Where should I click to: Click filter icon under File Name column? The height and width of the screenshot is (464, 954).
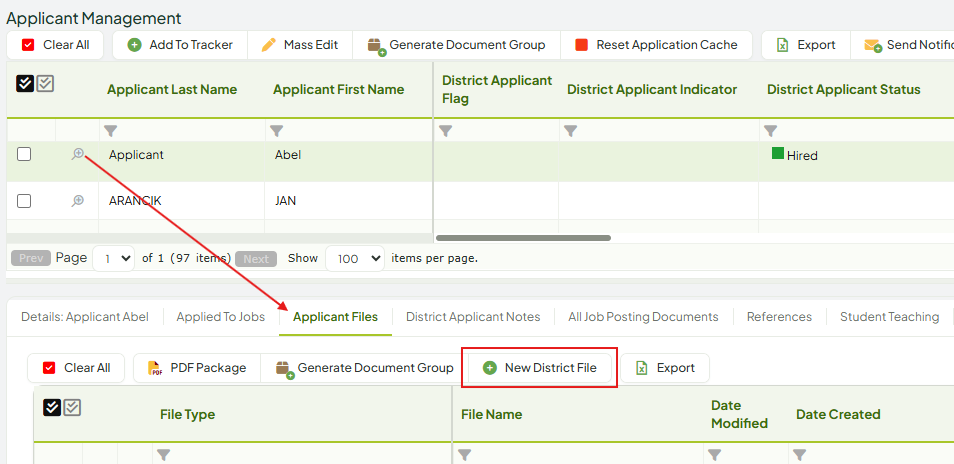pyautogui.click(x=464, y=454)
